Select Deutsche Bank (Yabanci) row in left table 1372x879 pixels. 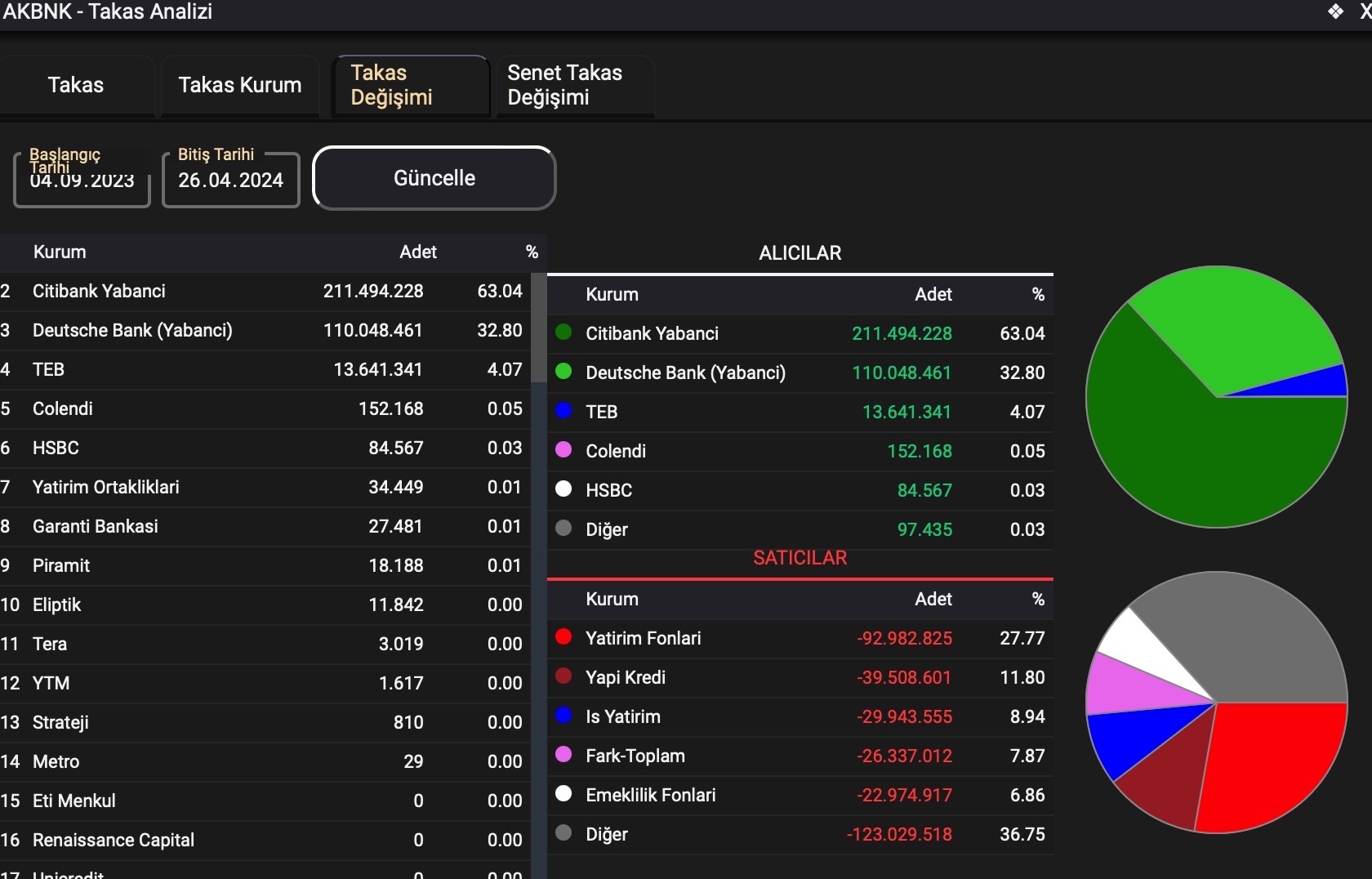tap(265, 330)
